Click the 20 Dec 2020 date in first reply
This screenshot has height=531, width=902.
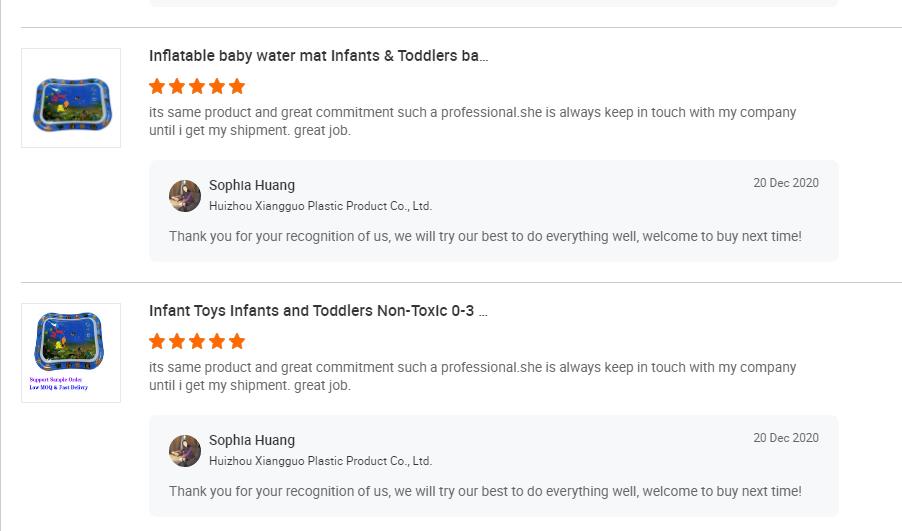pos(786,183)
